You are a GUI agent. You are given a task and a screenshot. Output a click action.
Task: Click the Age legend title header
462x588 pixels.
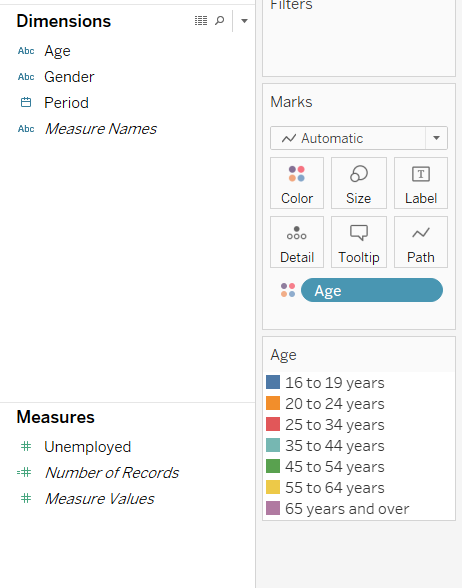coord(284,355)
